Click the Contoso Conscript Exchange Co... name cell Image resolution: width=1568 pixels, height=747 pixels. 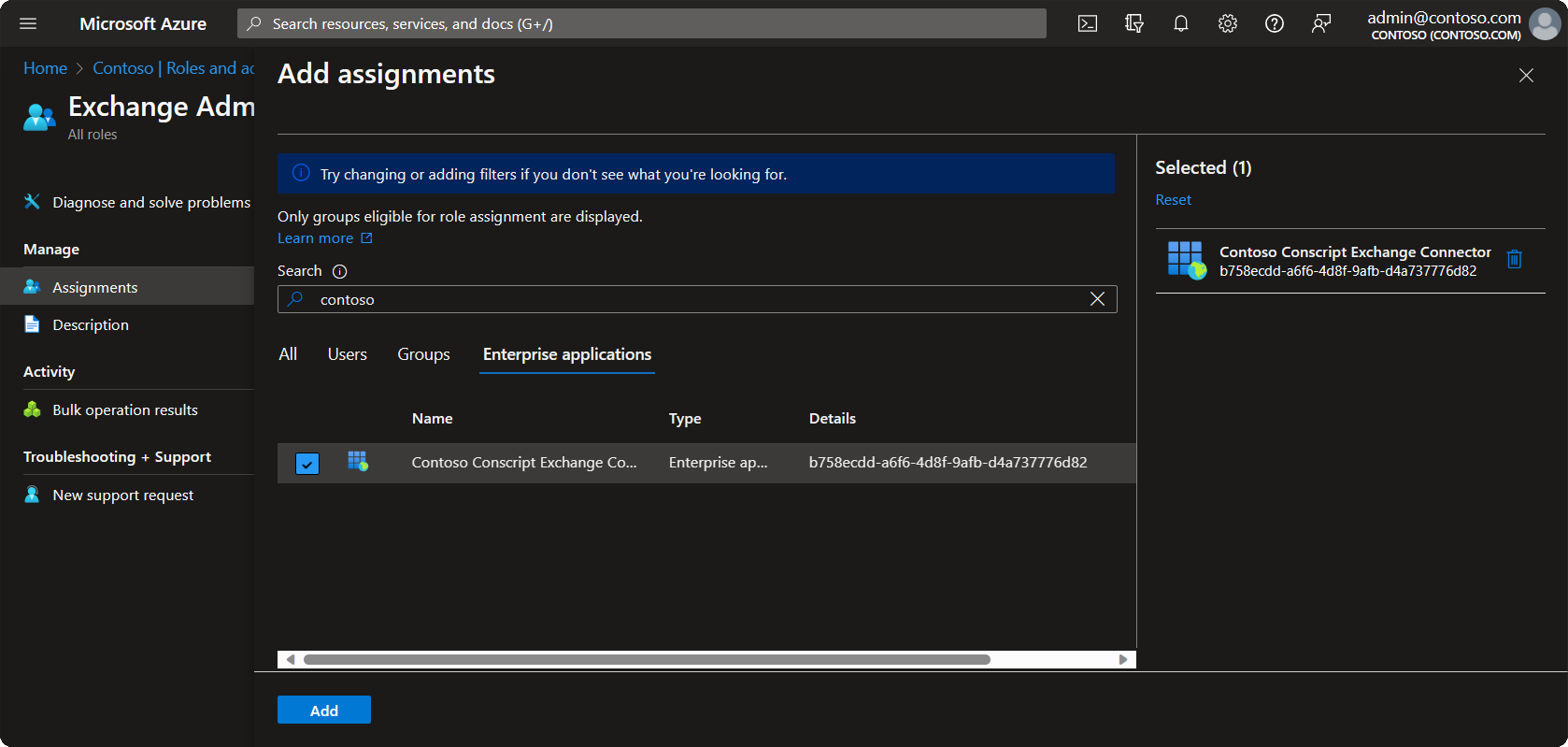(x=524, y=462)
